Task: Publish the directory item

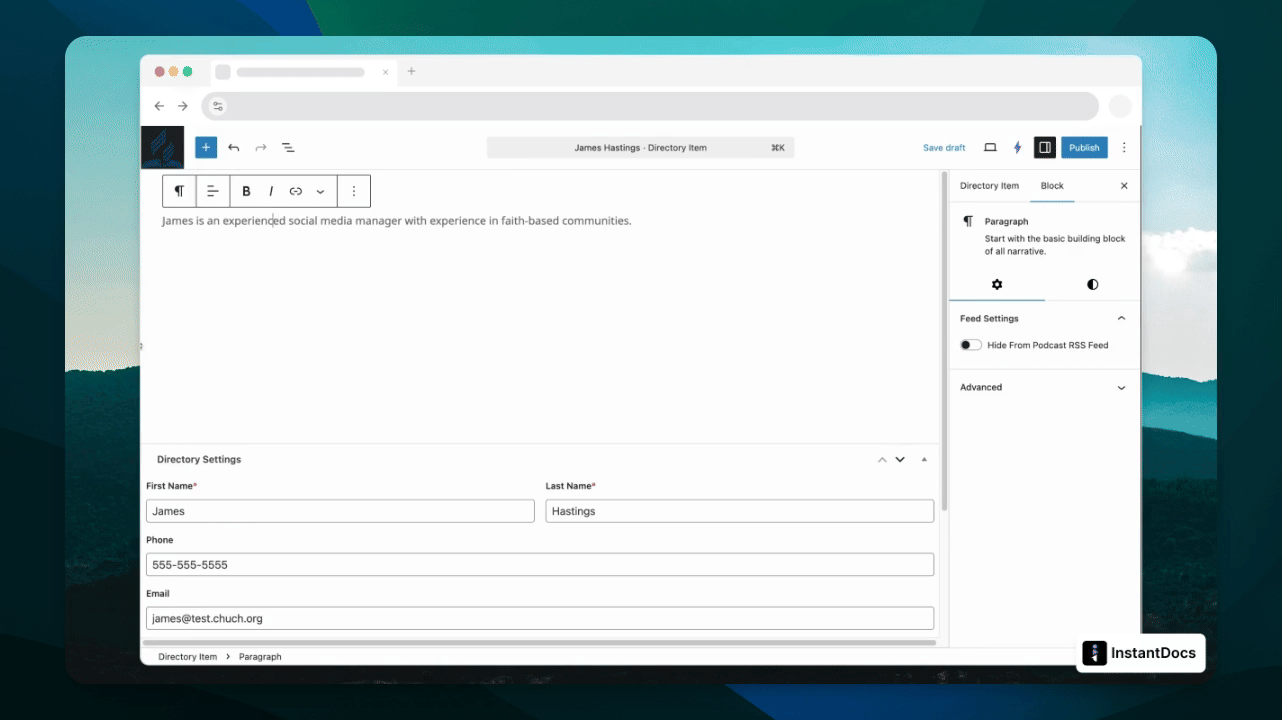Action: click(1084, 147)
